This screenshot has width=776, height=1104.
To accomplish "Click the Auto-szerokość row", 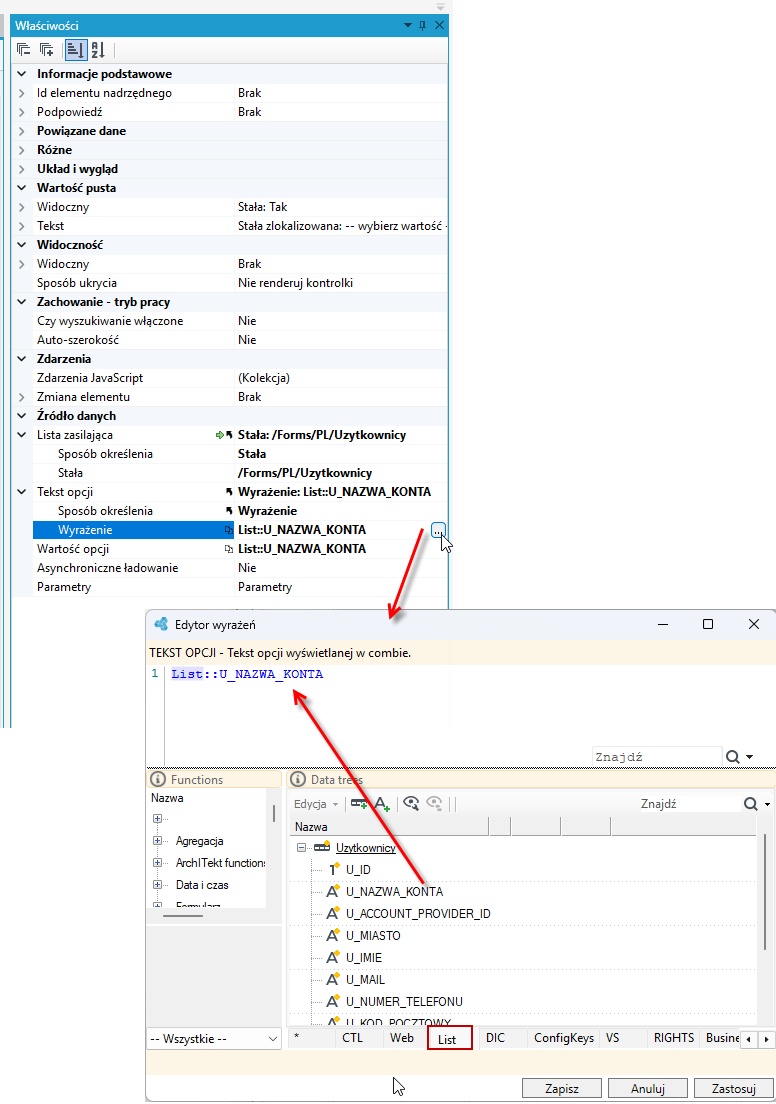I will (x=239, y=340).
